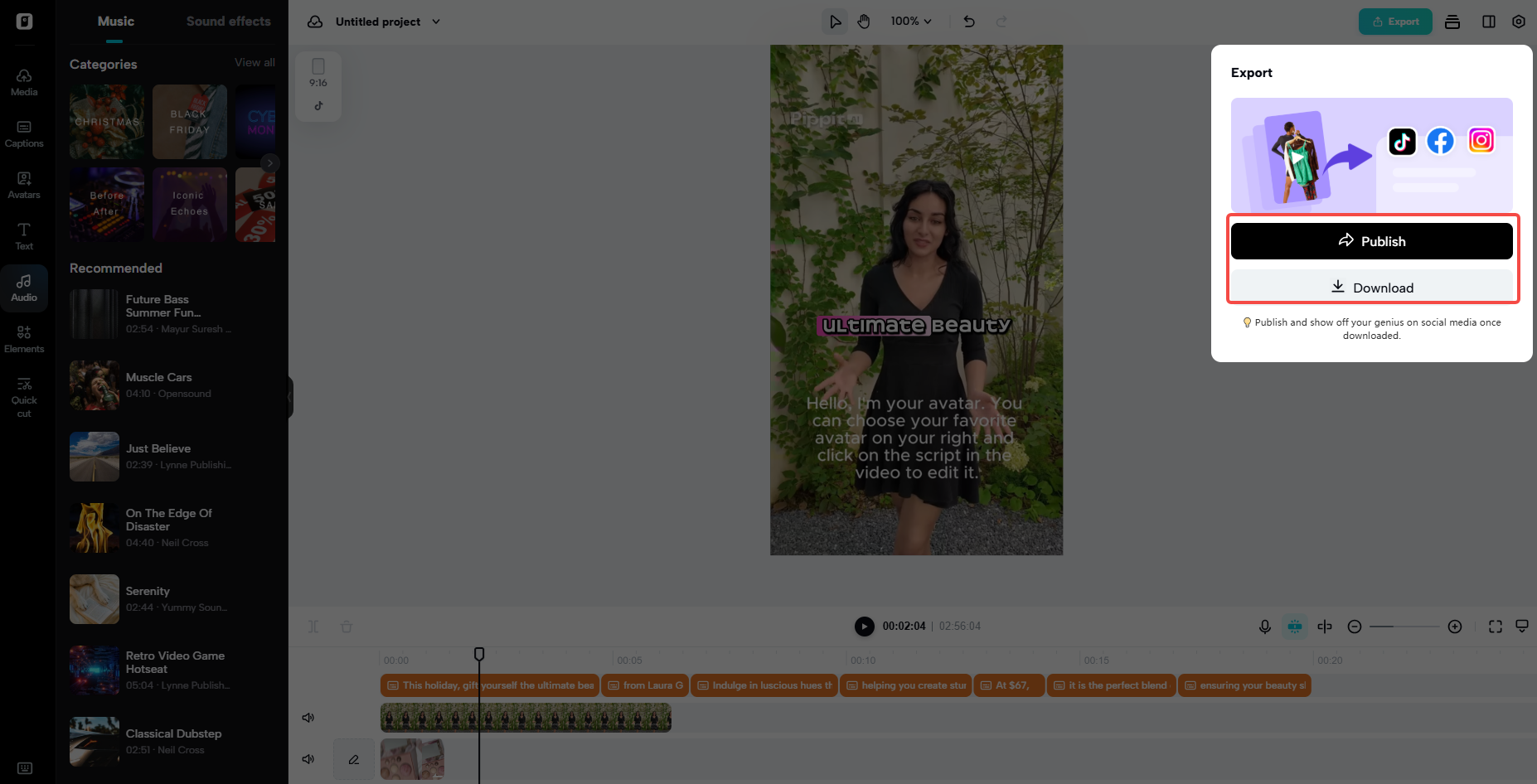Open Instagram sharing from Export panel
The width and height of the screenshot is (1537, 784).
click(x=1481, y=141)
